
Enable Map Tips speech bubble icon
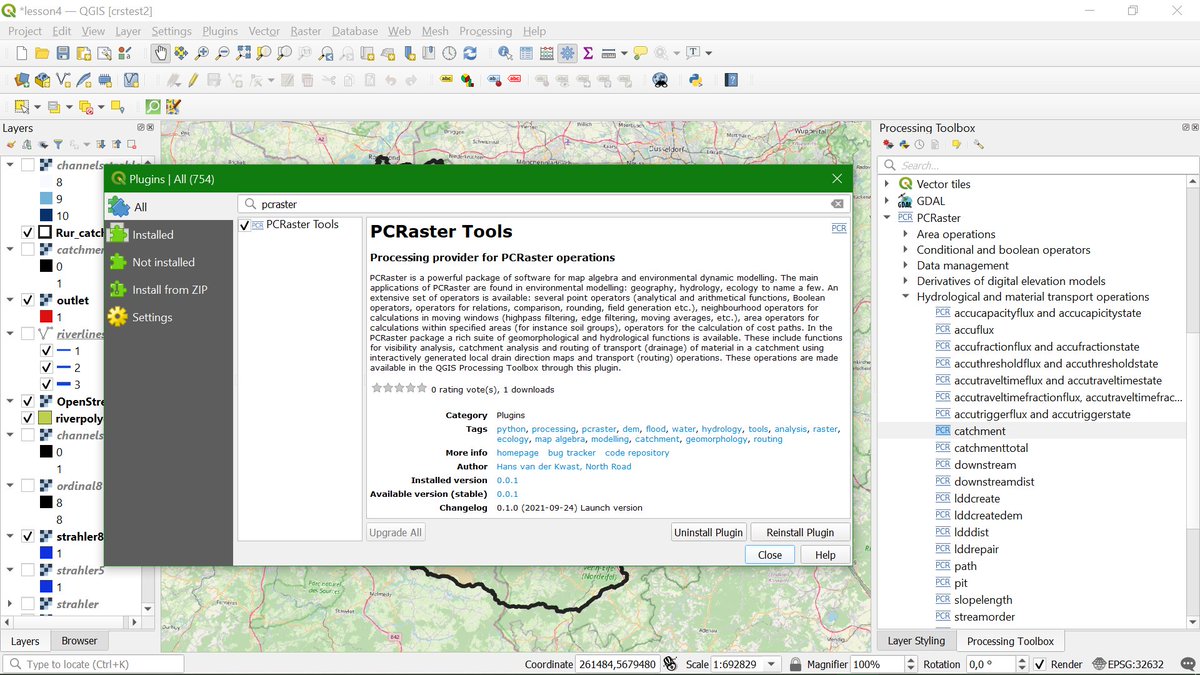tap(641, 53)
